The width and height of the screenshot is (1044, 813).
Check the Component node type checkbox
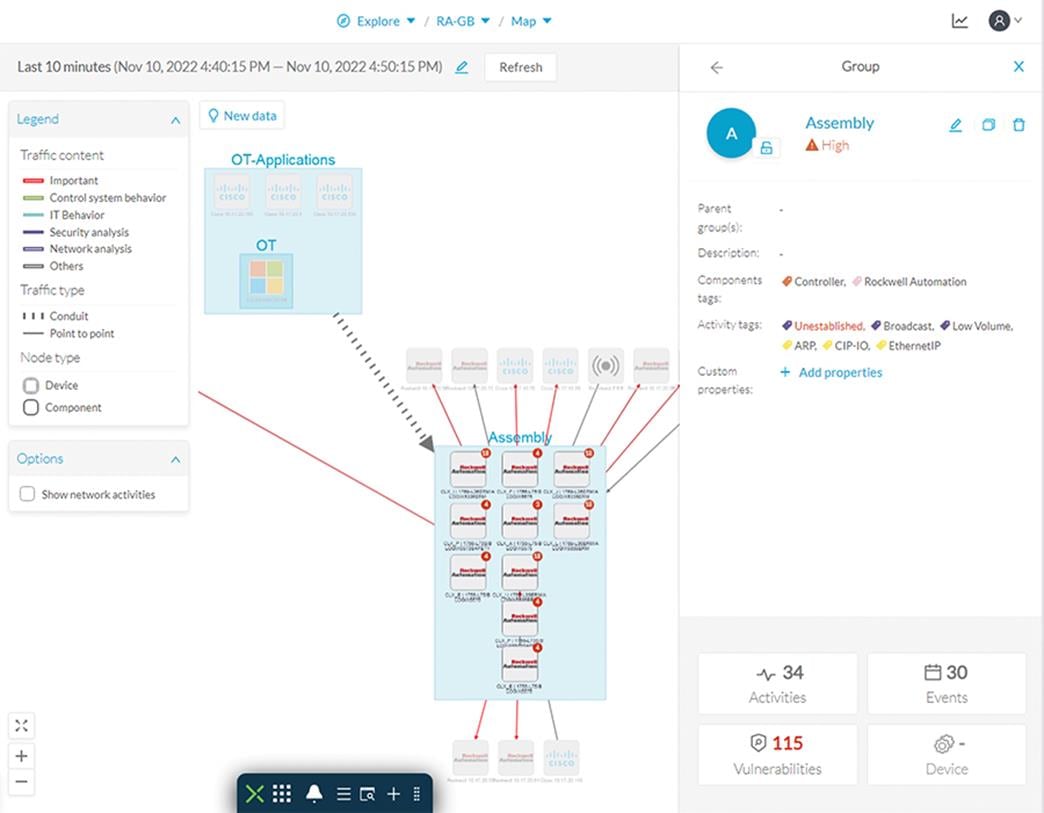click(x=31, y=407)
